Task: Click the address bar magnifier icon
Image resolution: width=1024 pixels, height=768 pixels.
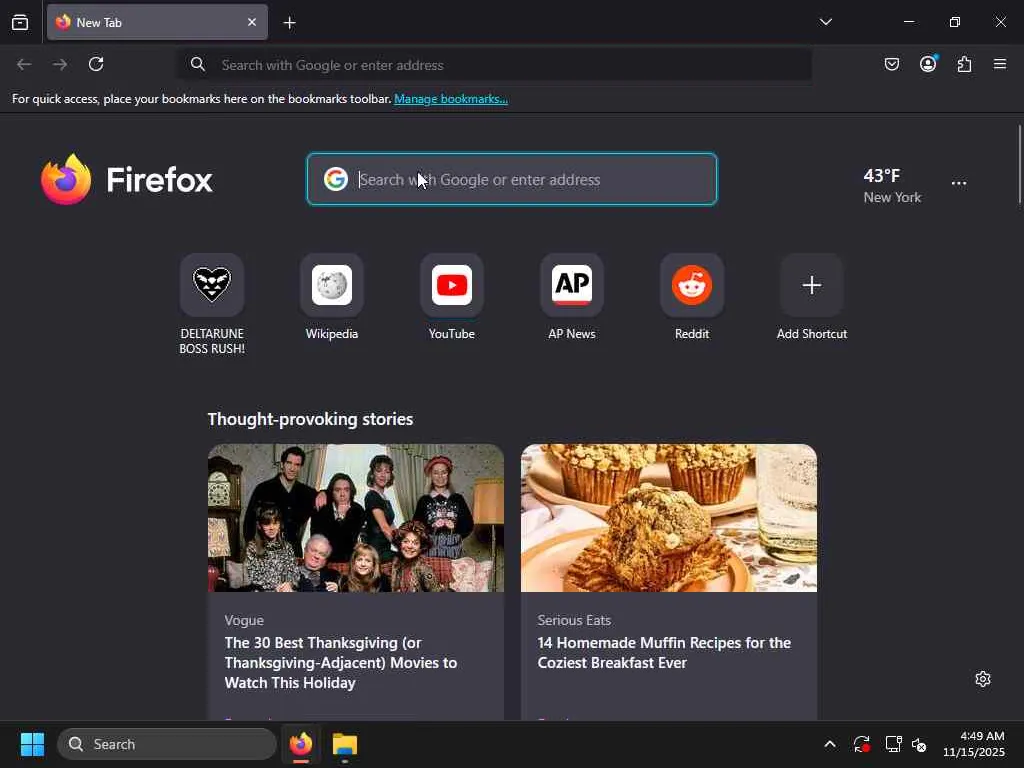Action: [198, 64]
